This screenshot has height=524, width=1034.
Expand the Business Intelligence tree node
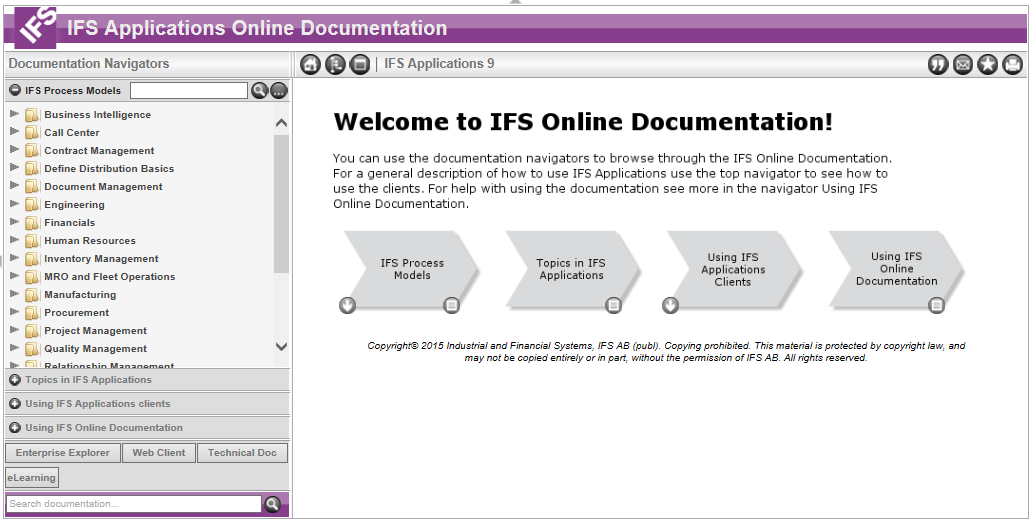coord(14,114)
